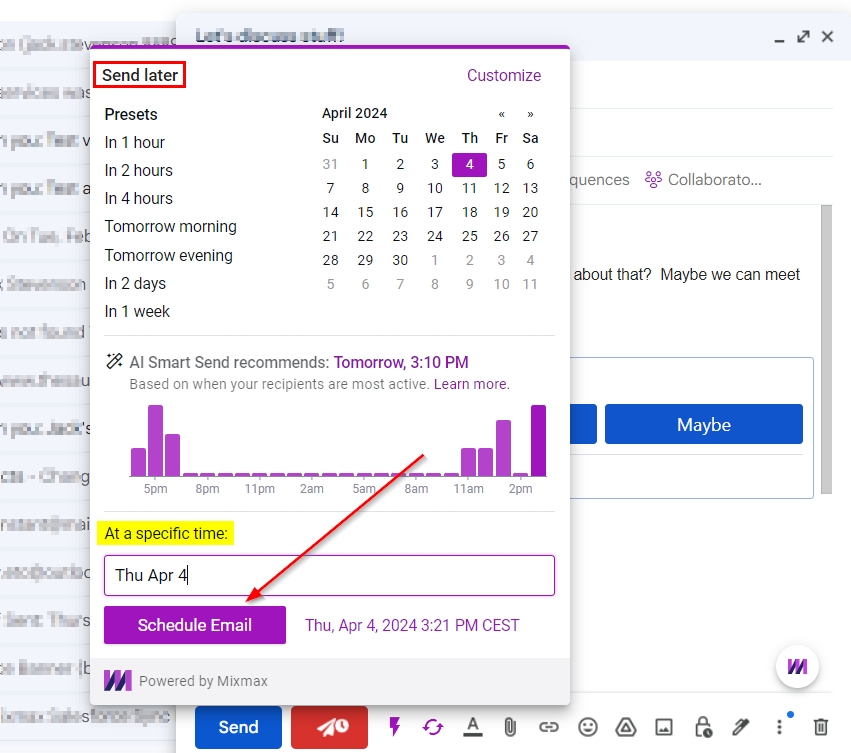The width and height of the screenshot is (851, 753).
Task: Go to previous month in calendar
Action: (501, 114)
